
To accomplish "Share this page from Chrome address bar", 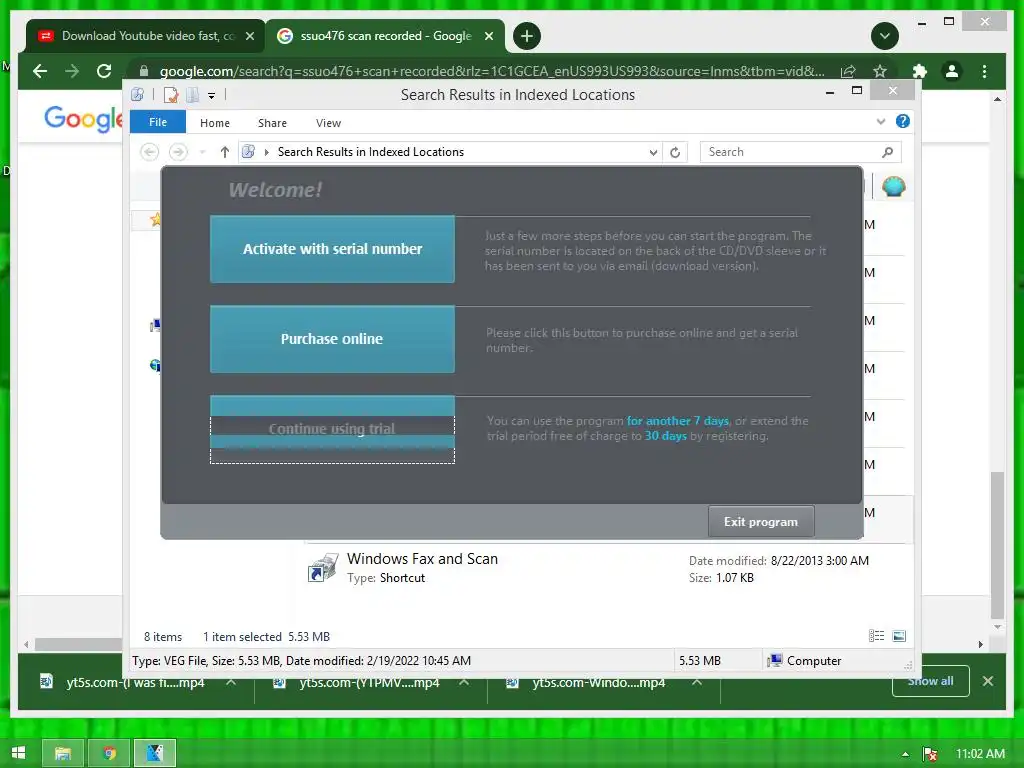I will (848, 71).
